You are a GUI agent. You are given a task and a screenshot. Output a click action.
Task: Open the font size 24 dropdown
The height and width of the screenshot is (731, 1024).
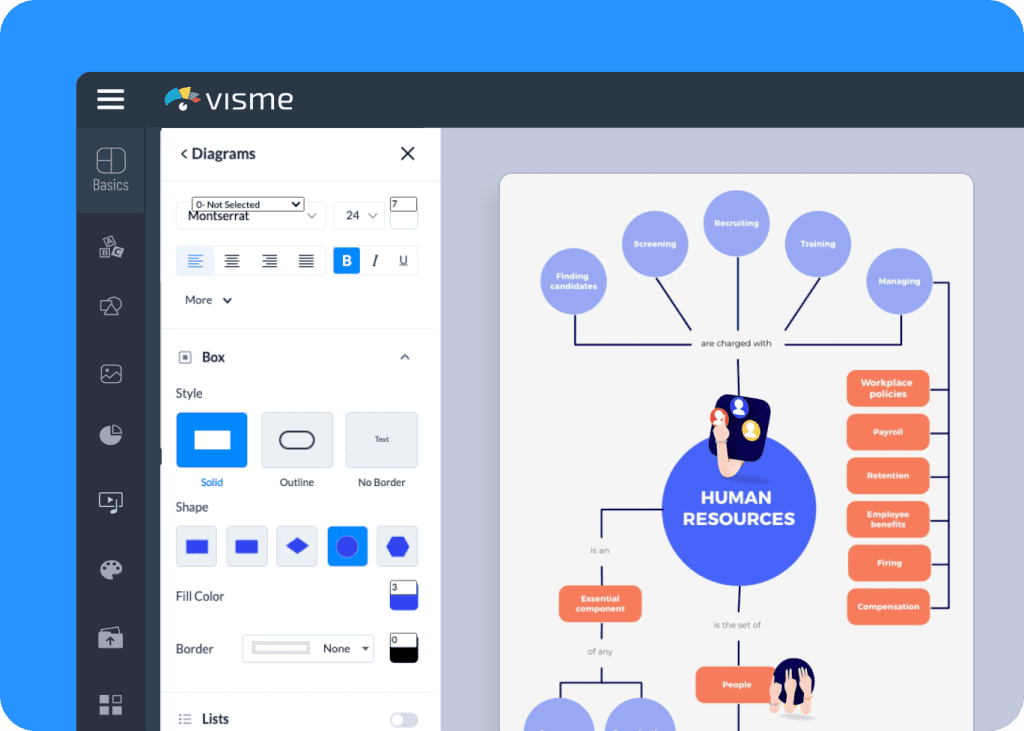[x=358, y=214]
